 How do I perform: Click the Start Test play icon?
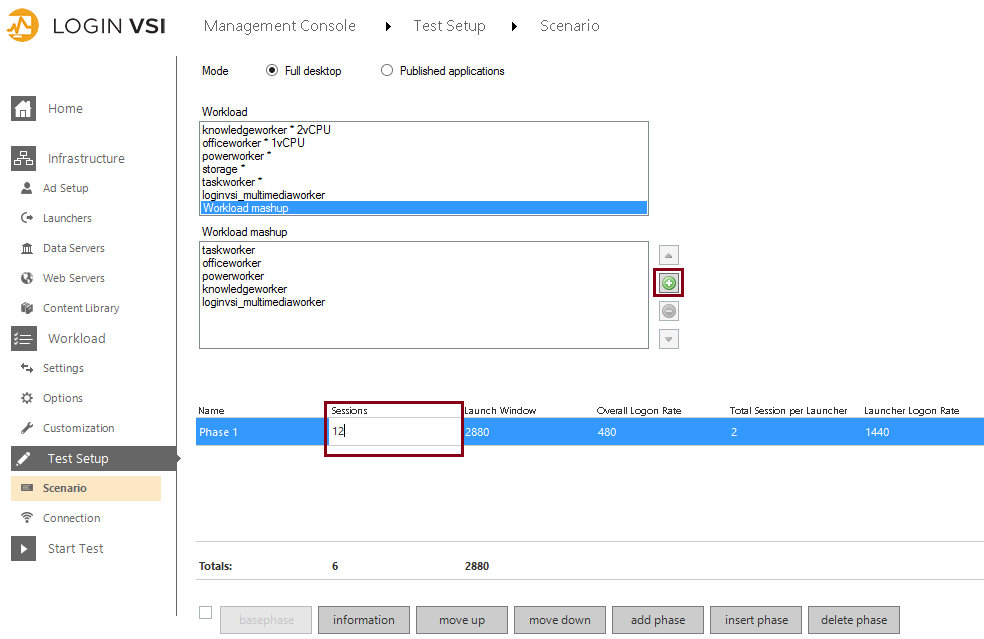click(24, 549)
